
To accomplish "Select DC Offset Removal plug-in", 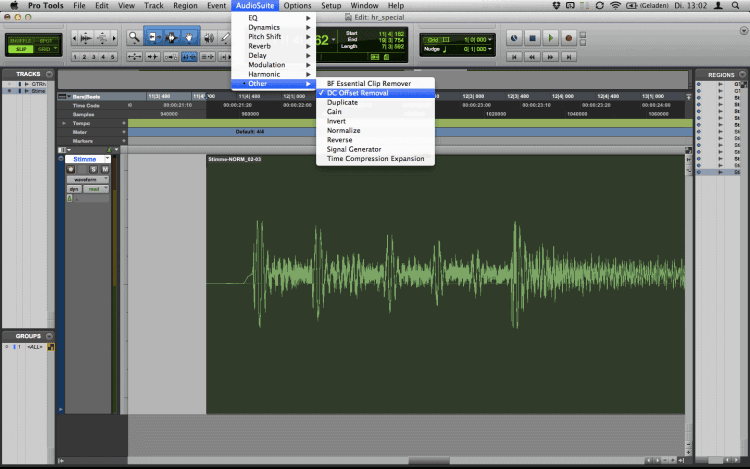I will (x=375, y=93).
